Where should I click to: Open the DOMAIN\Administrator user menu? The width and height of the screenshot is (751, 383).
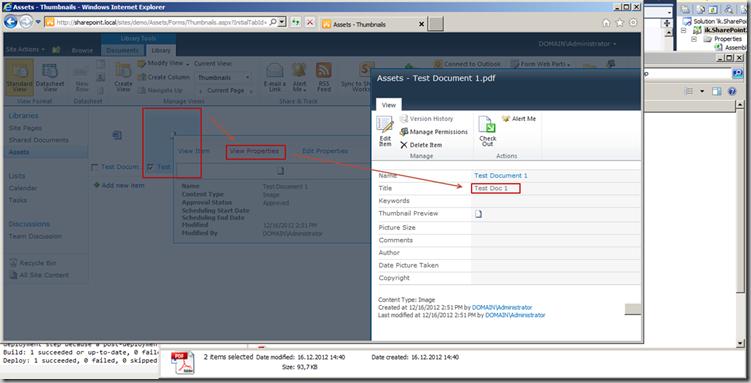pyautogui.click(x=577, y=44)
